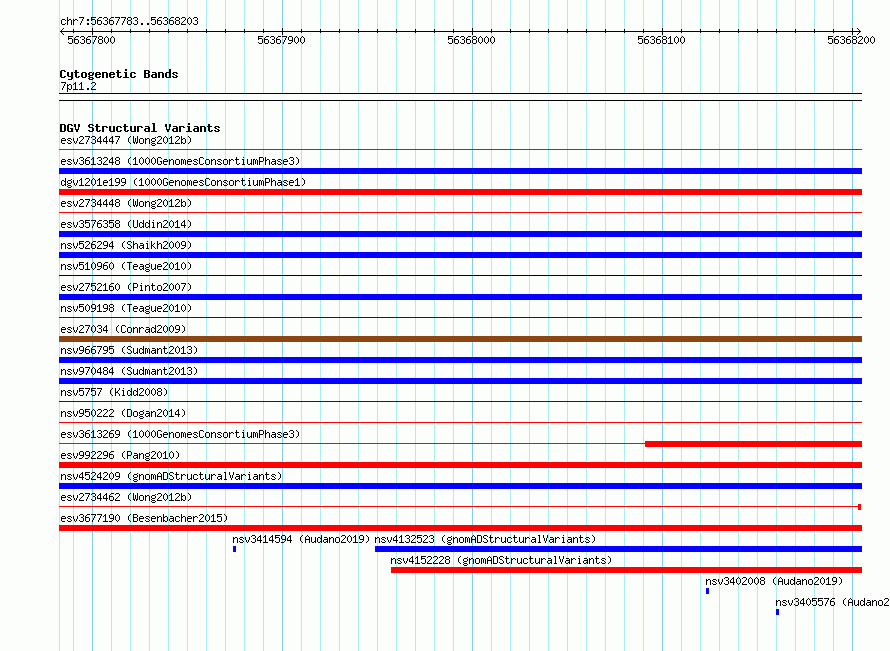Click the esv2734462 (Wong2012b) label

(126, 497)
